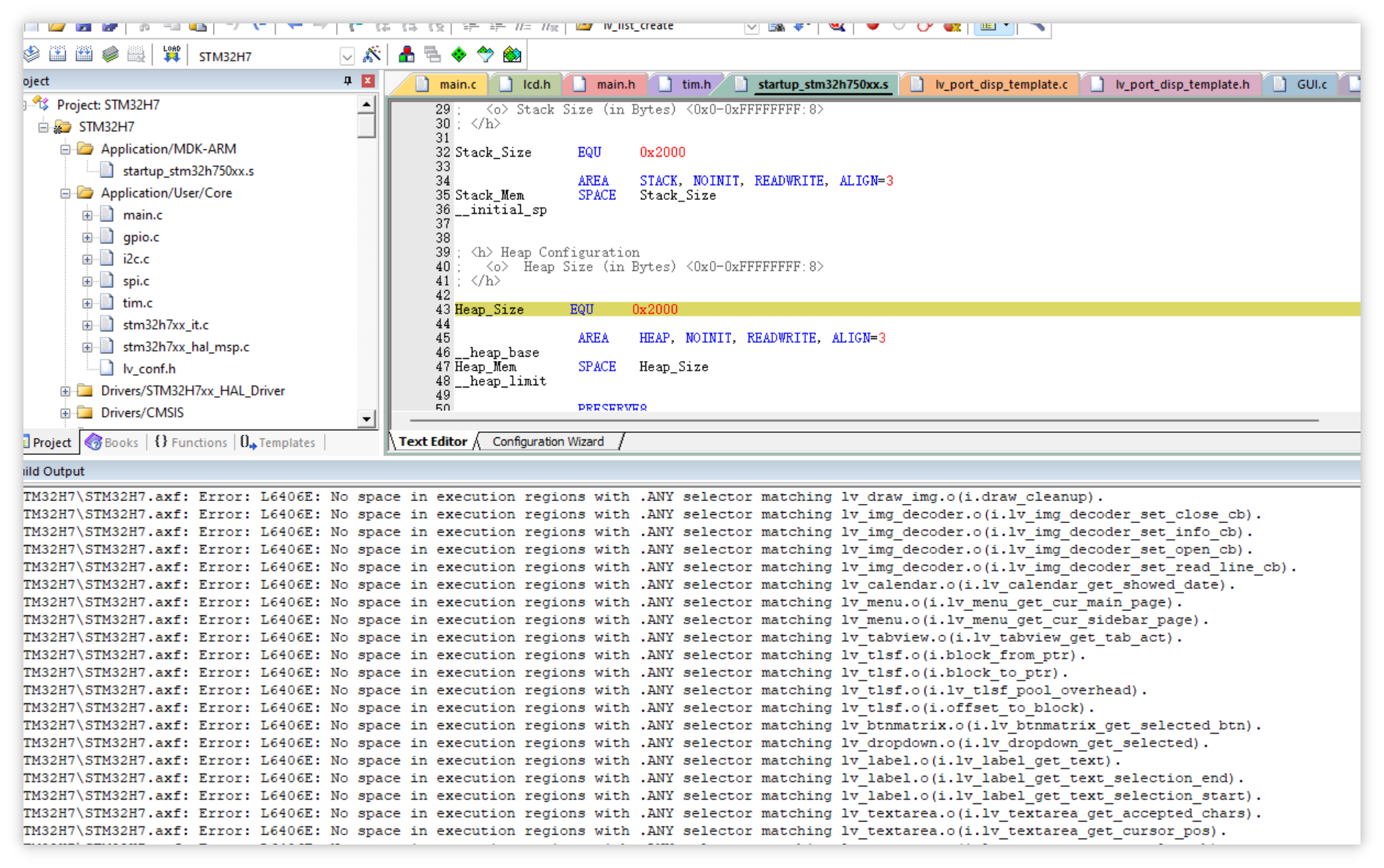Open Manage Project Items colored blocks icon
Image resolution: width=1384 pixels, height=868 pixels.
tap(406, 55)
